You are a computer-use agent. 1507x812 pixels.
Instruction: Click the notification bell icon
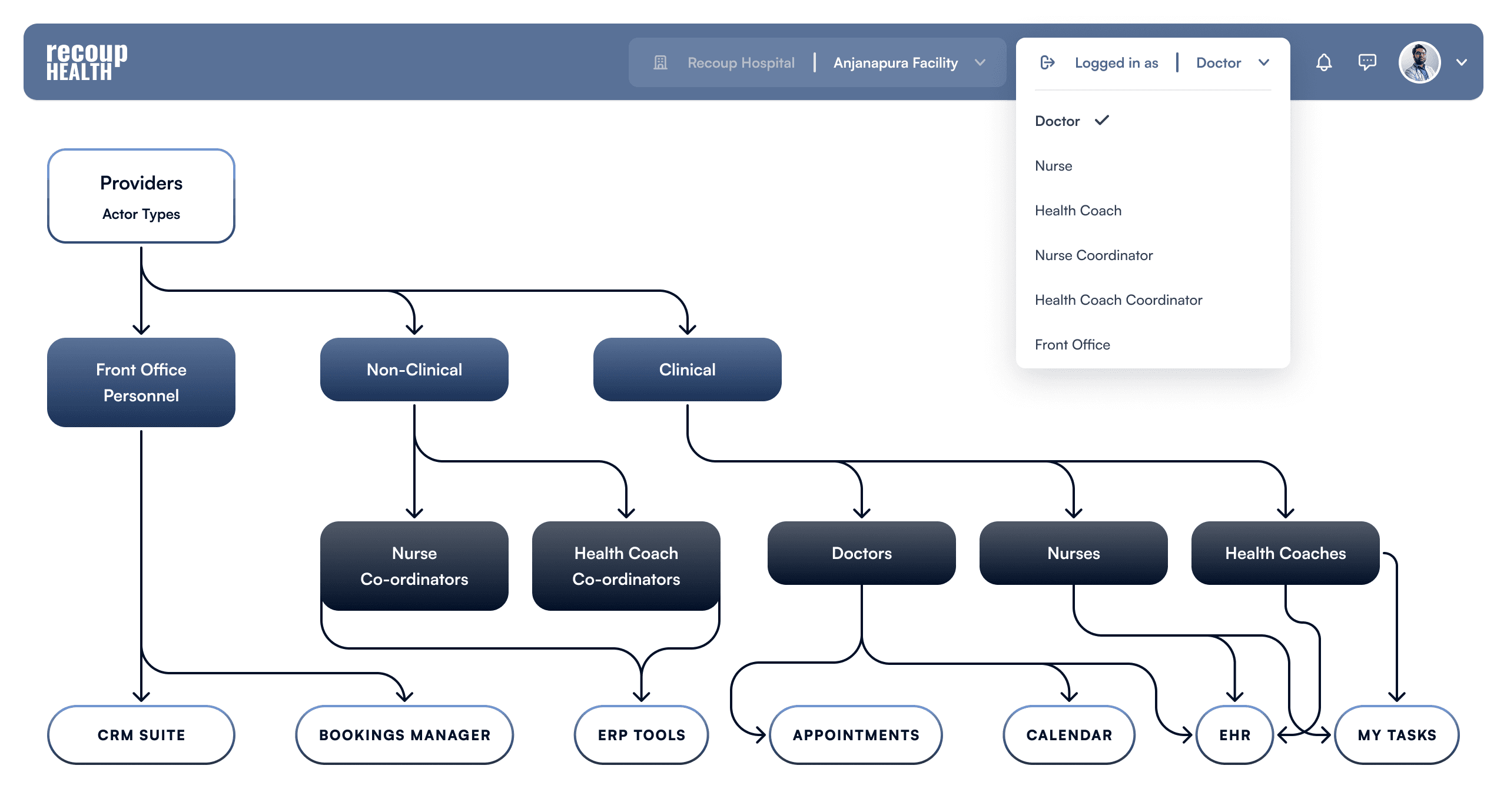pyautogui.click(x=1323, y=62)
